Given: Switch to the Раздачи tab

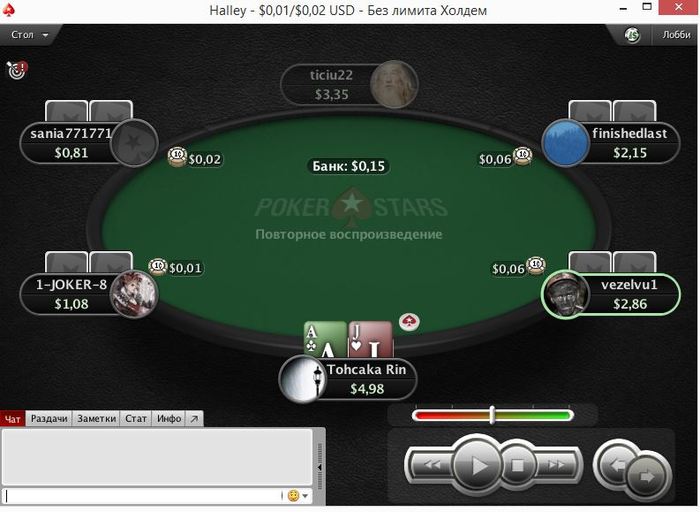Looking at the screenshot, I should tap(49, 419).
